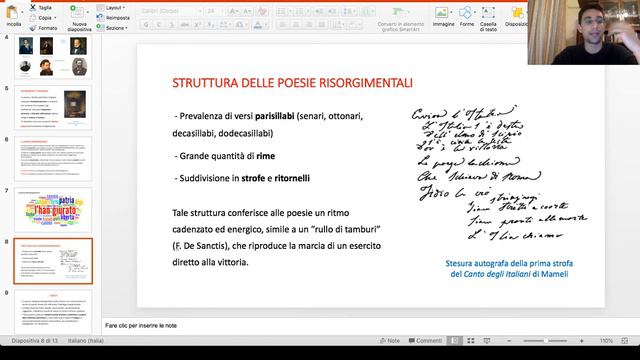The image size is (640, 360).
Task: Decrease font size with the smaller A
Action: [x=247, y=11]
